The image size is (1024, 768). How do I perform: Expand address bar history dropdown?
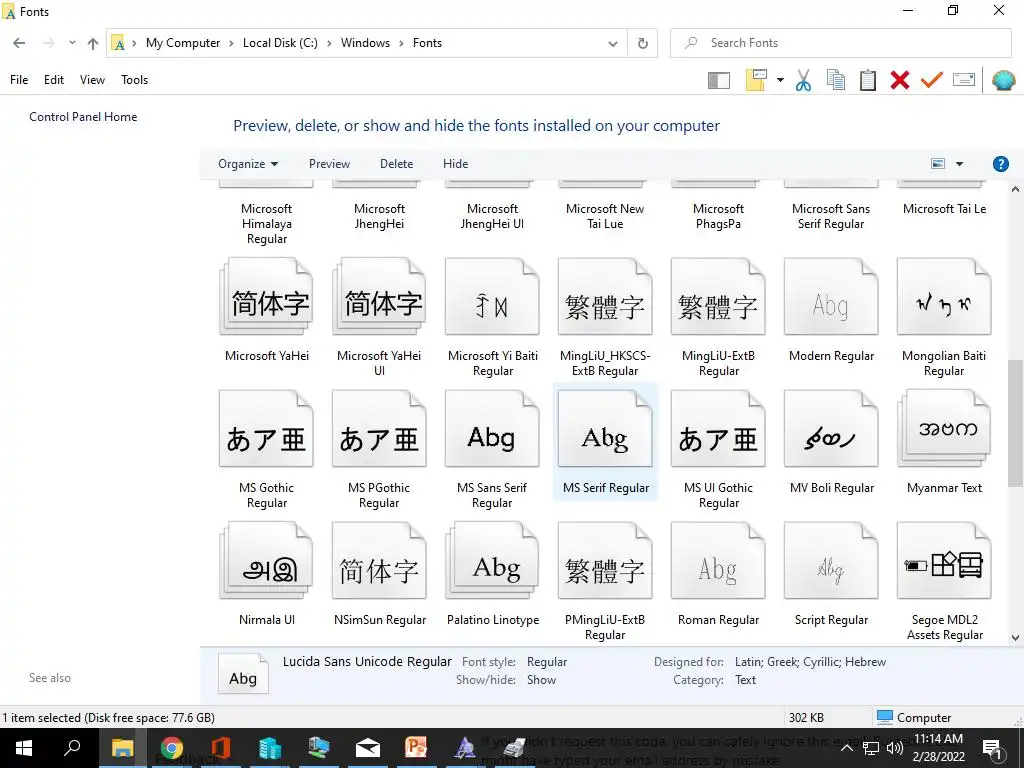click(x=613, y=43)
